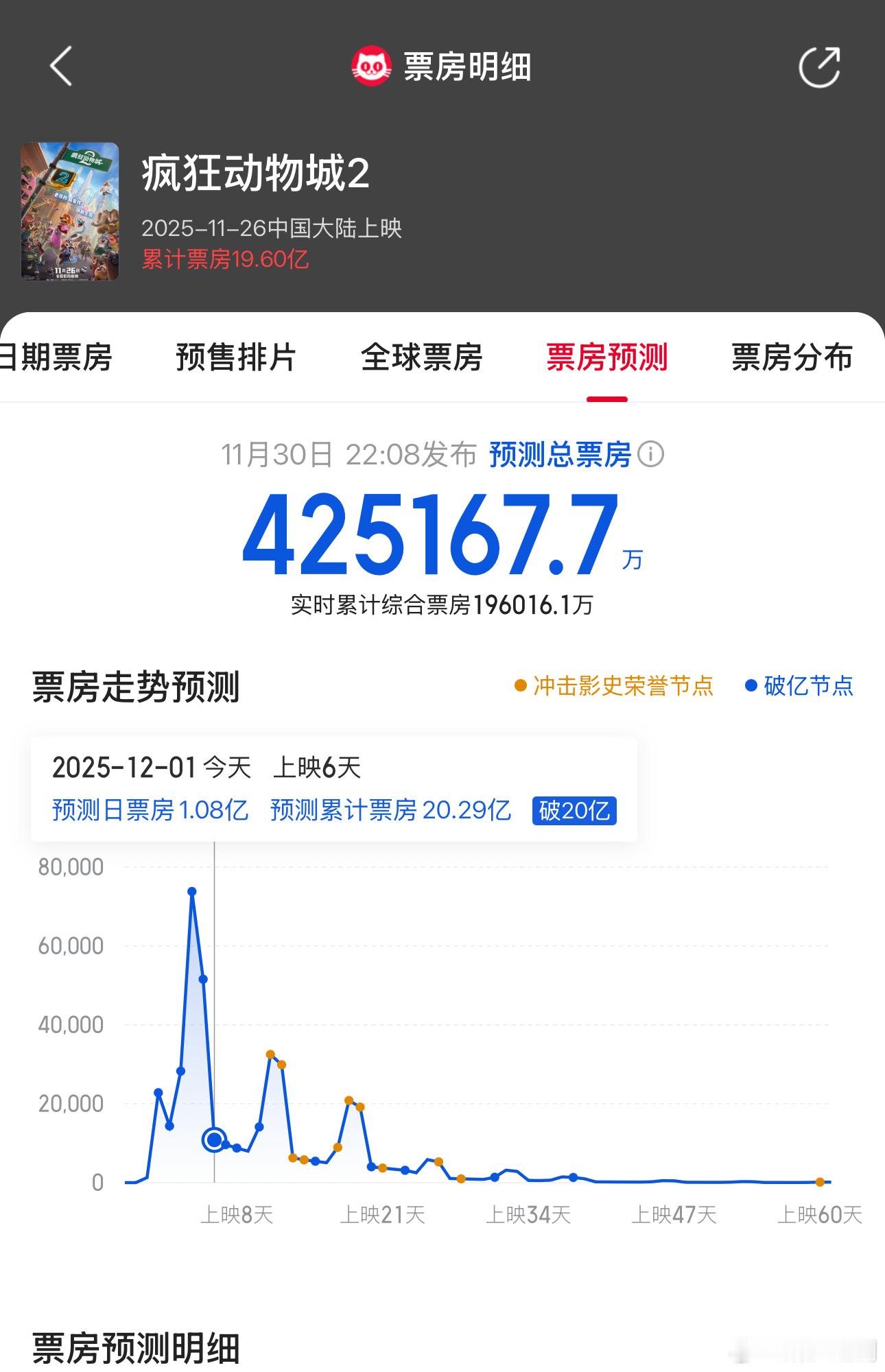
Task: Switch to the 票房分布 tab
Action: tap(792, 357)
